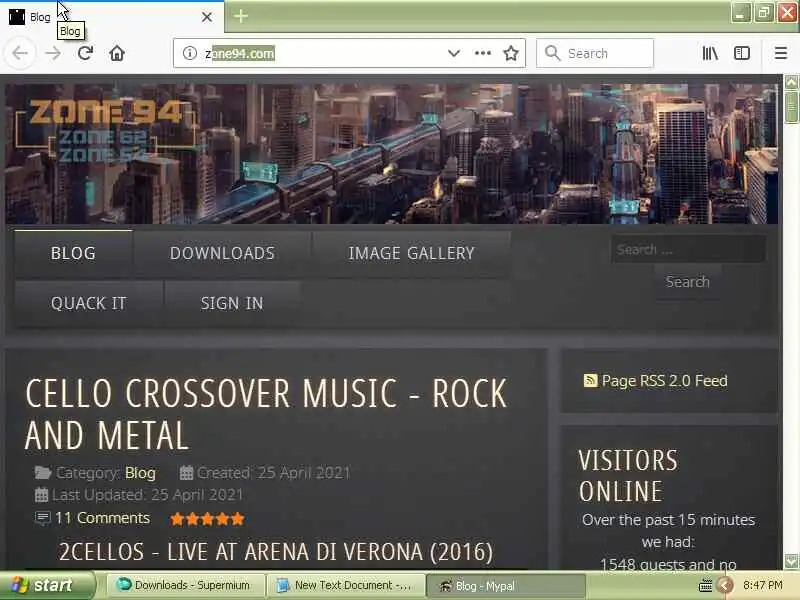The image size is (800, 600).
Task: Click the Zone 94 logo in the banner
Action: [x=107, y=130]
